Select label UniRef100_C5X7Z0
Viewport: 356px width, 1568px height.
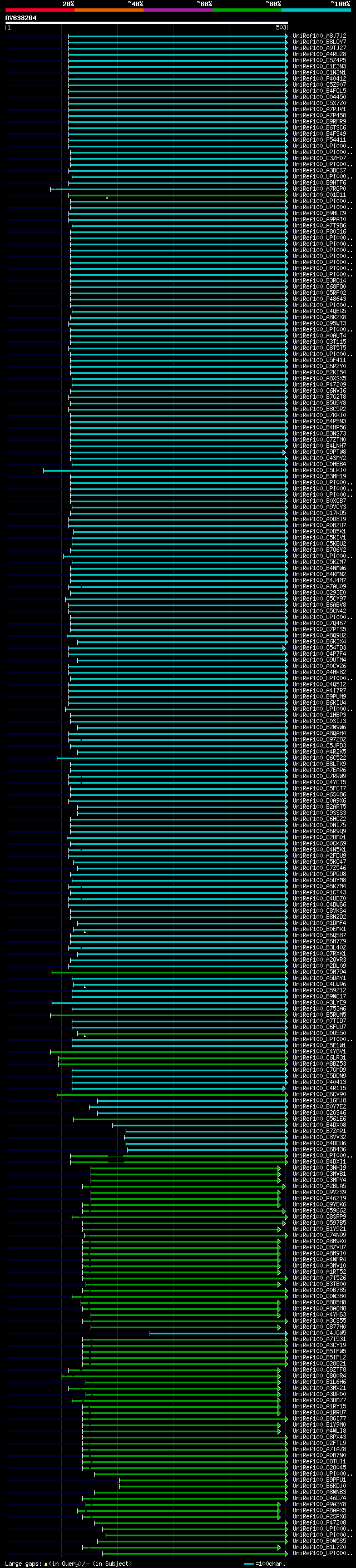coord(319,103)
